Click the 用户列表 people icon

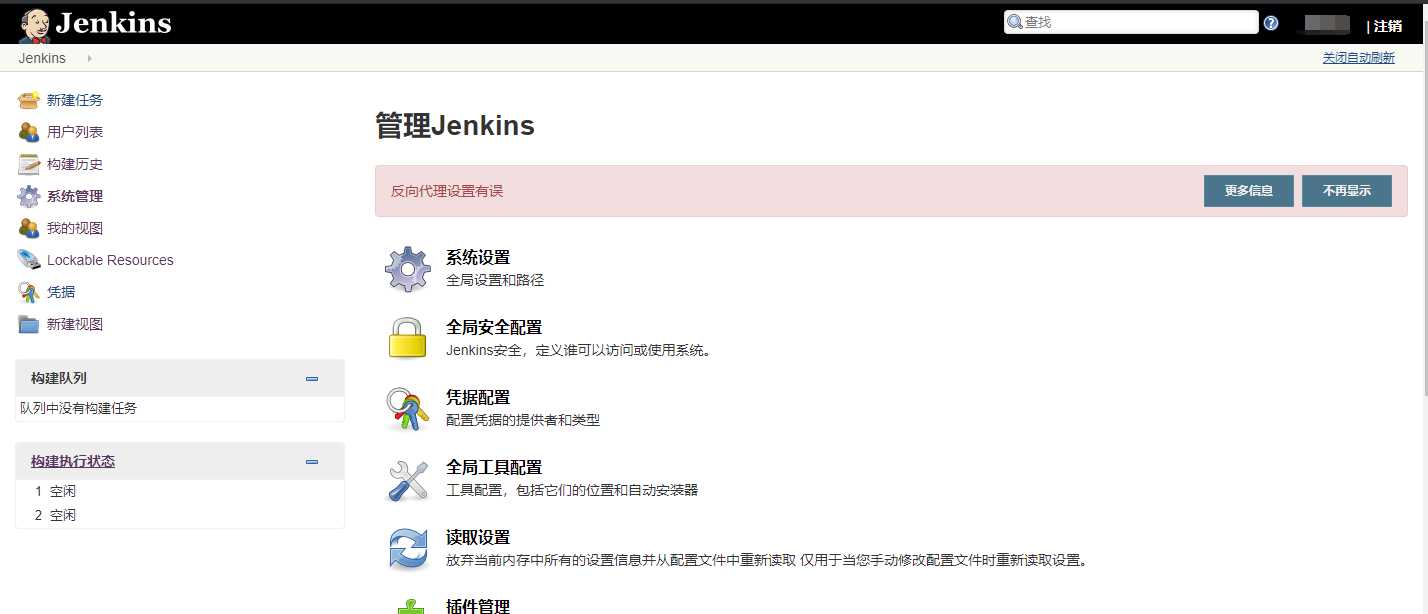[29, 132]
